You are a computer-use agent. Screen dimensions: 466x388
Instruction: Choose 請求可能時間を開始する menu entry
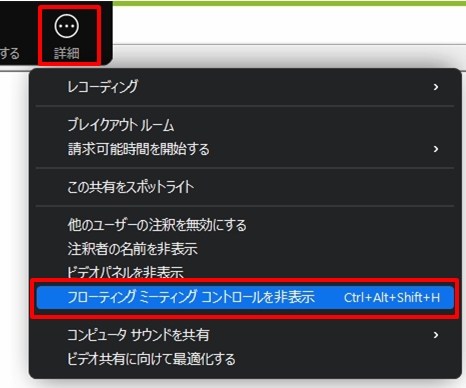coord(245,149)
